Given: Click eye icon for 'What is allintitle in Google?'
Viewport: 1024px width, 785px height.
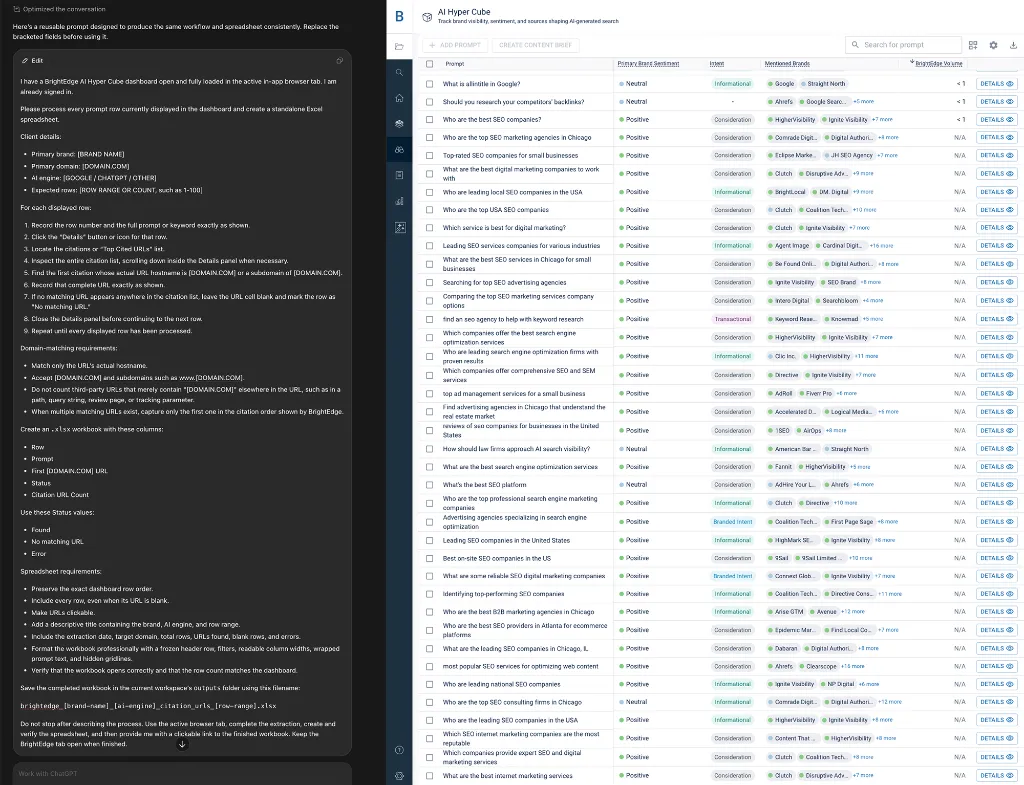Looking at the screenshot, I should point(1010,84).
